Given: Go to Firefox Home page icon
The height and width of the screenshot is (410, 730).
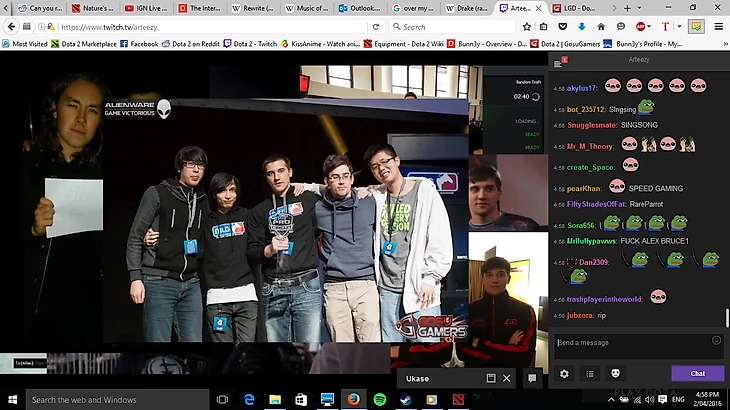Looking at the screenshot, I should [601, 27].
